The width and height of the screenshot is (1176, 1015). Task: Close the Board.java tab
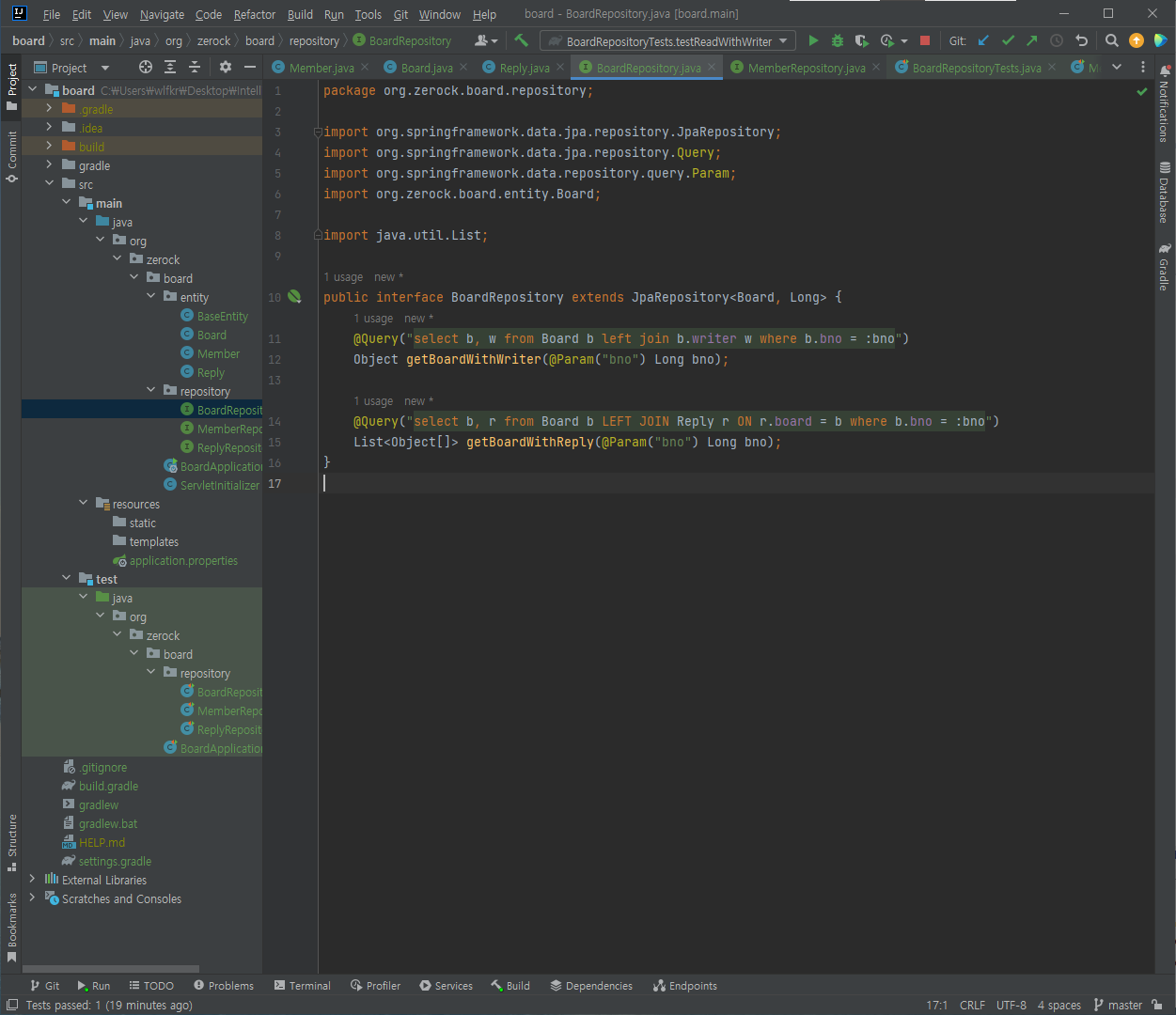coord(463,67)
